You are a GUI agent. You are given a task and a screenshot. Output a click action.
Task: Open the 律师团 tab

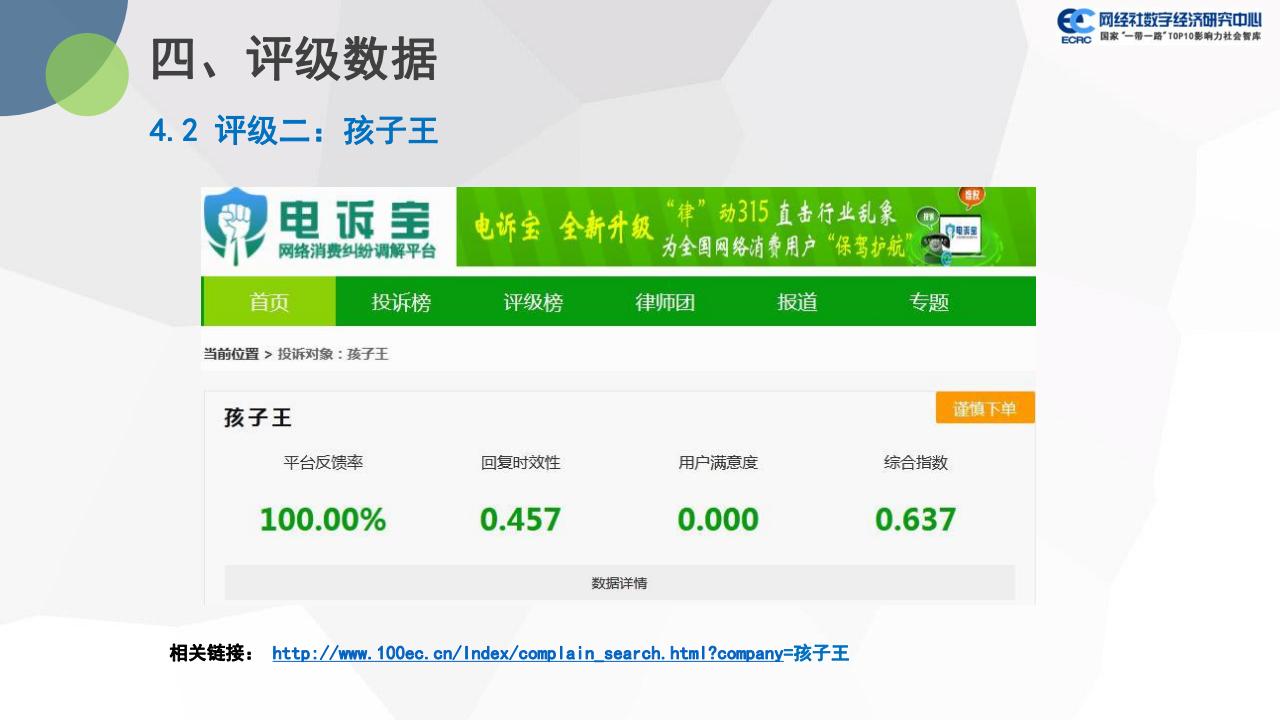click(665, 302)
